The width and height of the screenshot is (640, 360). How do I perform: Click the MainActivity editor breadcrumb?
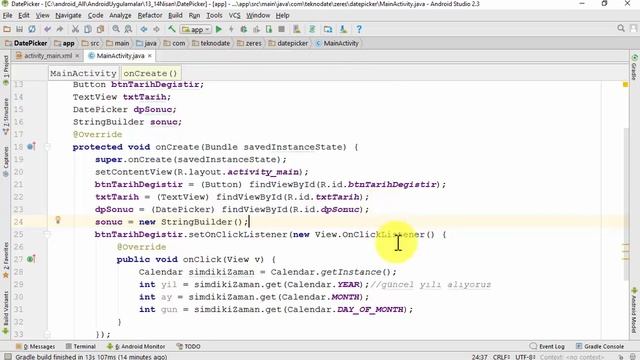click(x=83, y=73)
